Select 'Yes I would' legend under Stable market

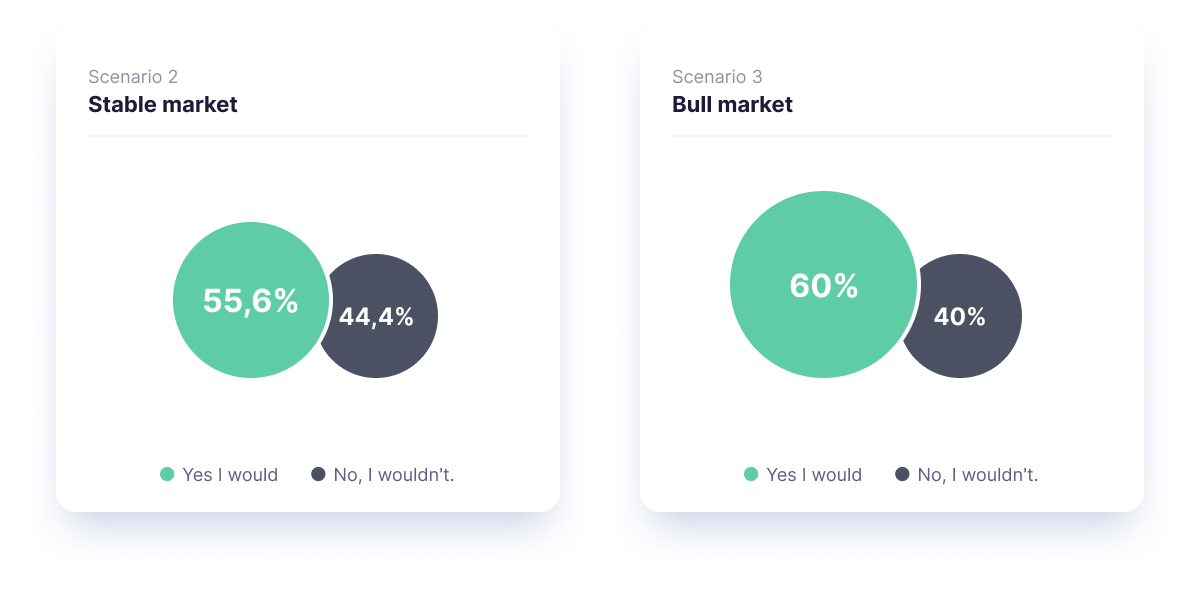click(230, 475)
